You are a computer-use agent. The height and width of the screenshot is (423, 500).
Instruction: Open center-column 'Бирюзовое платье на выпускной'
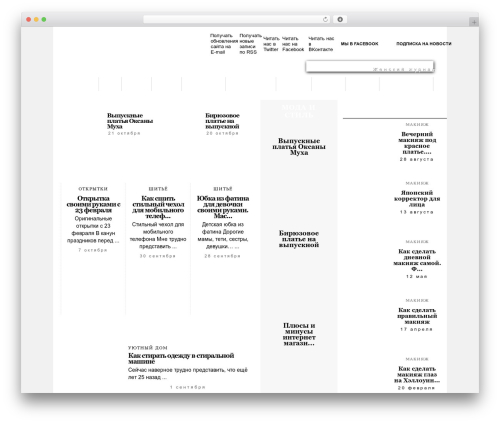[x=299, y=239]
